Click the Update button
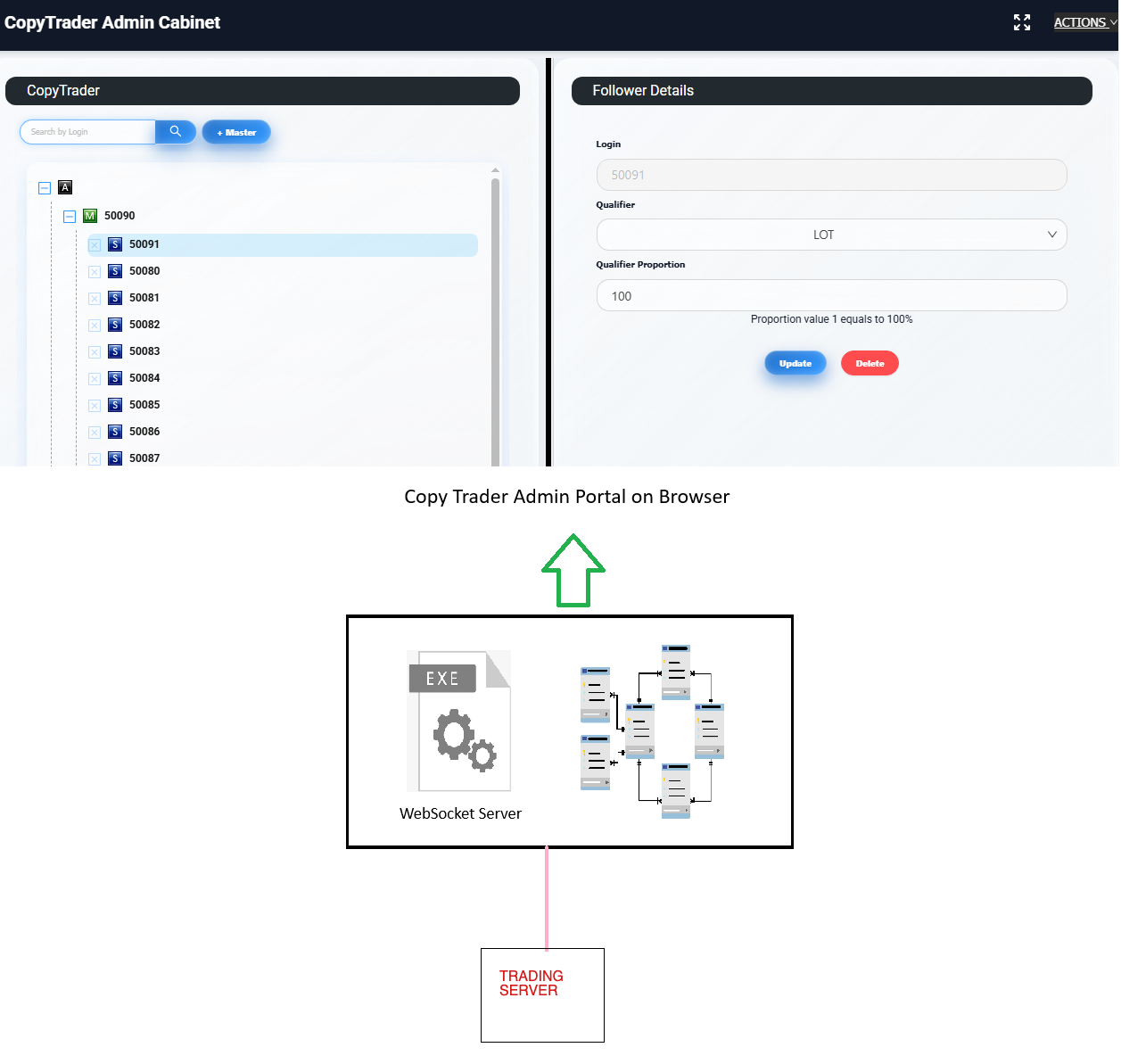 coord(795,364)
